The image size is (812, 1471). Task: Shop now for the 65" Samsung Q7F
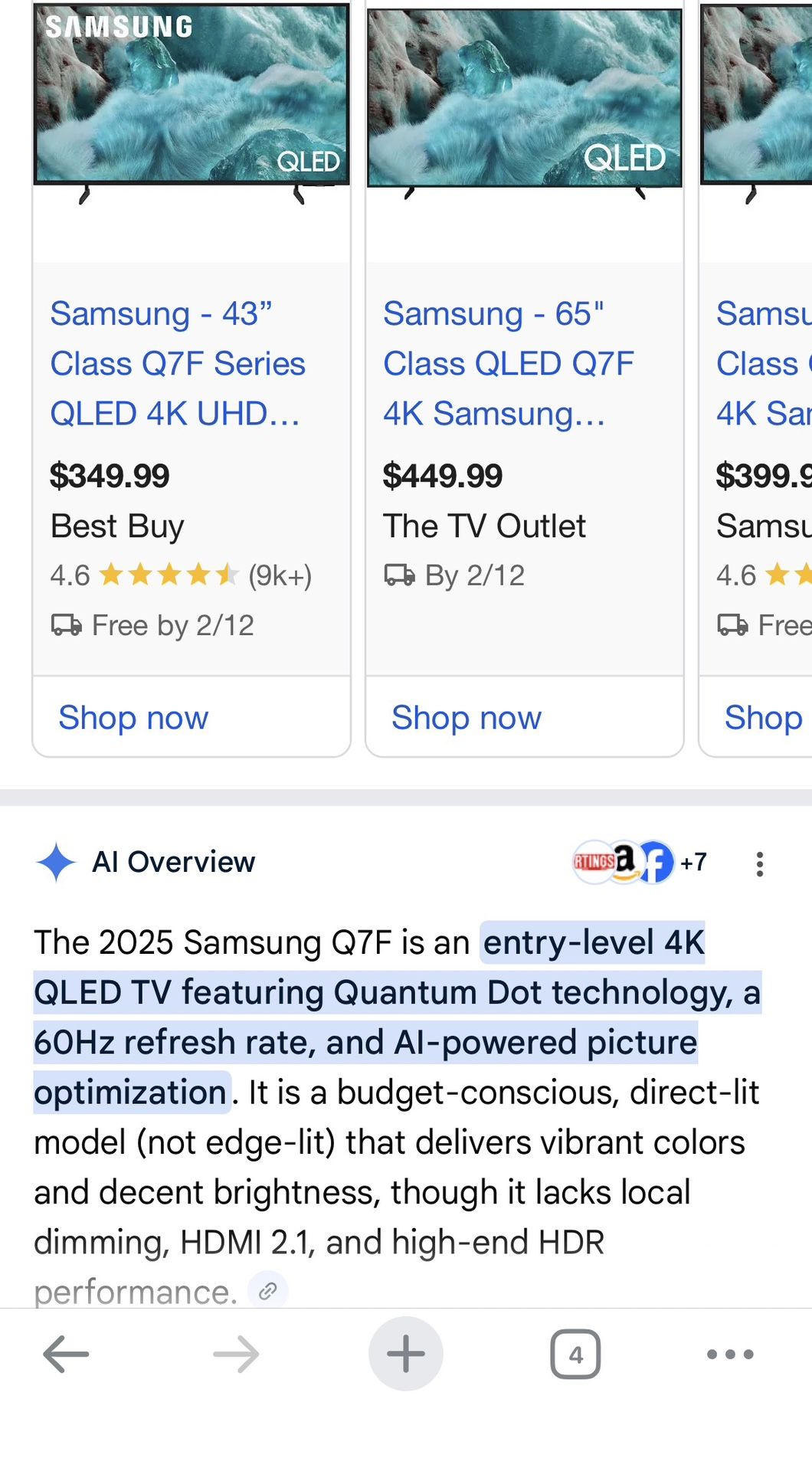(x=466, y=718)
